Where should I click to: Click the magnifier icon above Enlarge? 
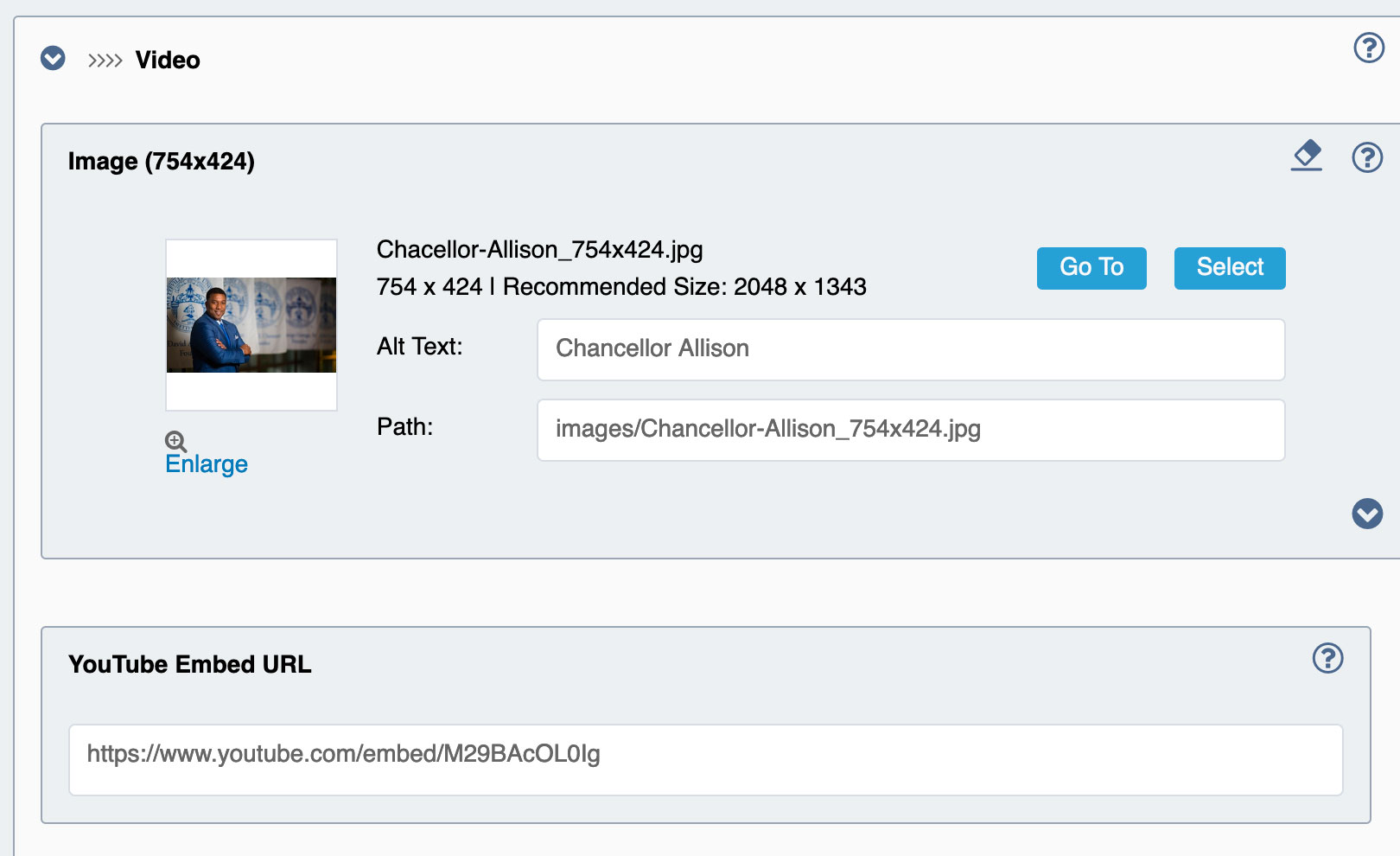tap(175, 442)
